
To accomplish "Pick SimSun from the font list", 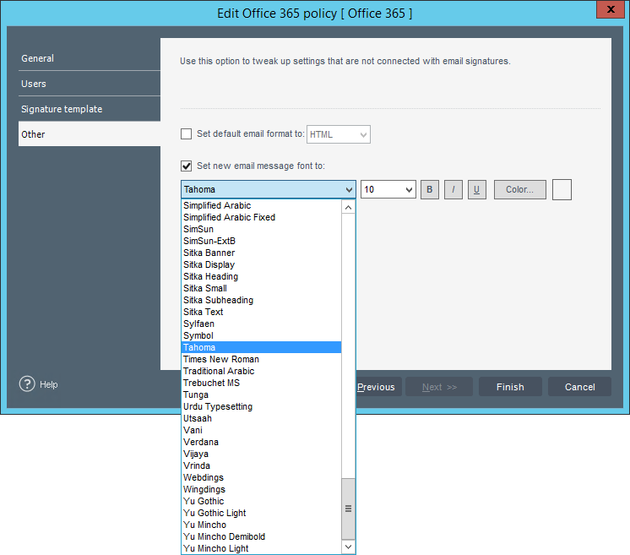I will click(261, 229).
